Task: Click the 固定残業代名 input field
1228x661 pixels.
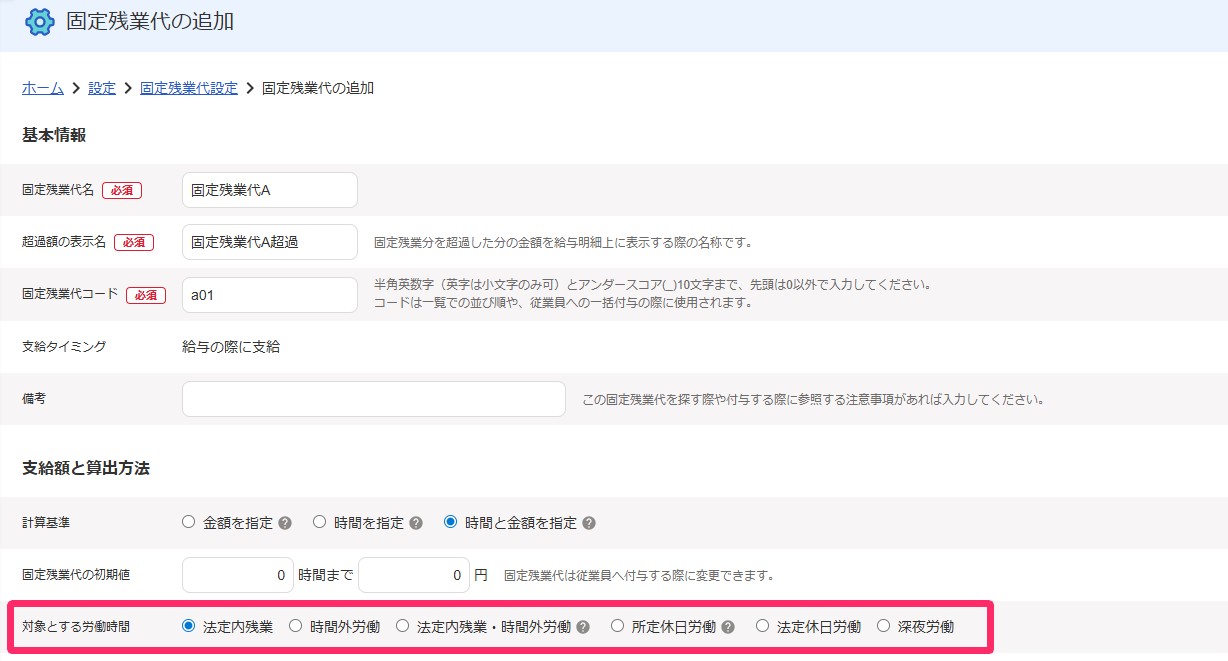Action: [270, 190]
